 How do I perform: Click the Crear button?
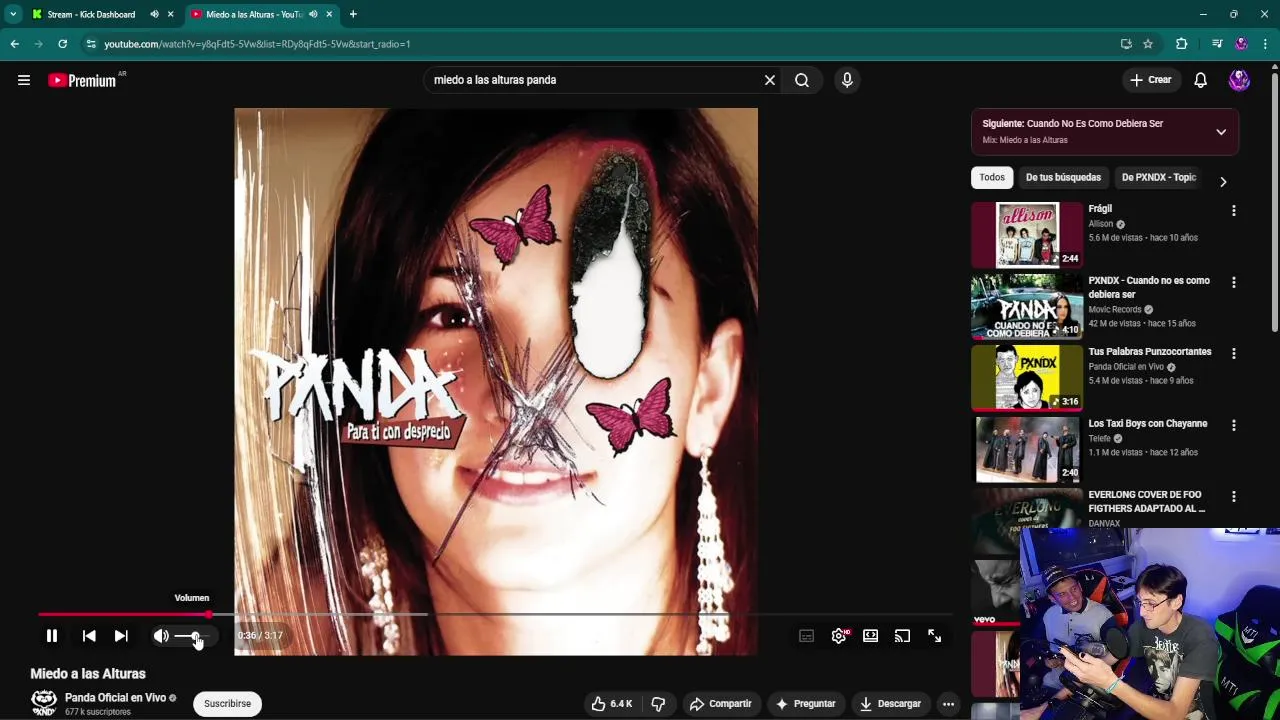[x=1151, y=80]
